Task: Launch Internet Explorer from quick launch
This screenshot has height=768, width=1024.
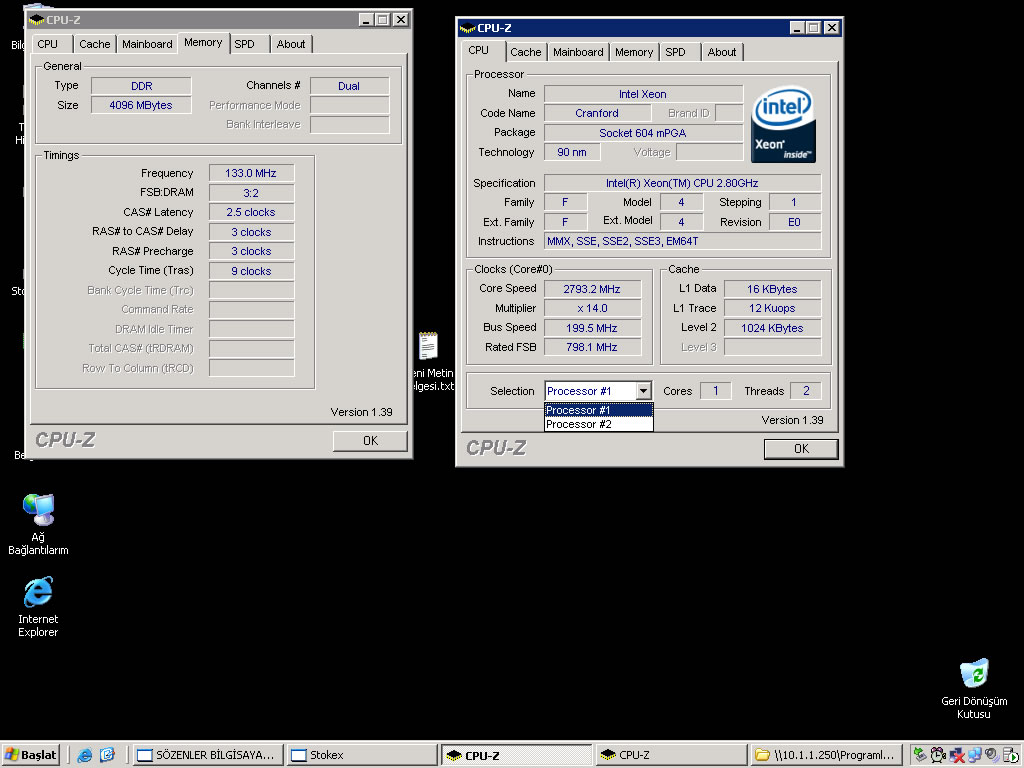Action: pos(85,755)
